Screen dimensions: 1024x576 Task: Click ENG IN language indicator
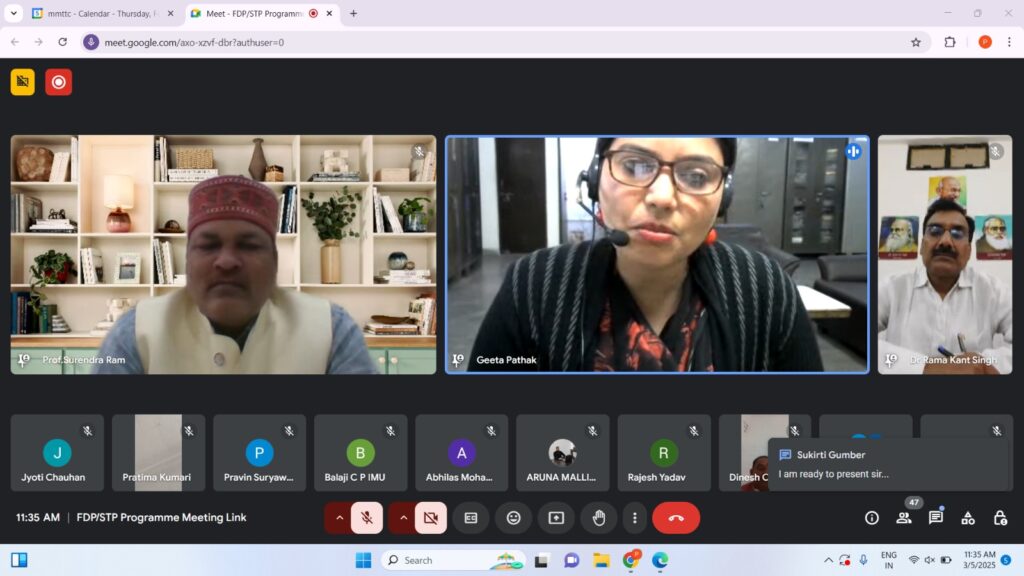tap(888, 560)
